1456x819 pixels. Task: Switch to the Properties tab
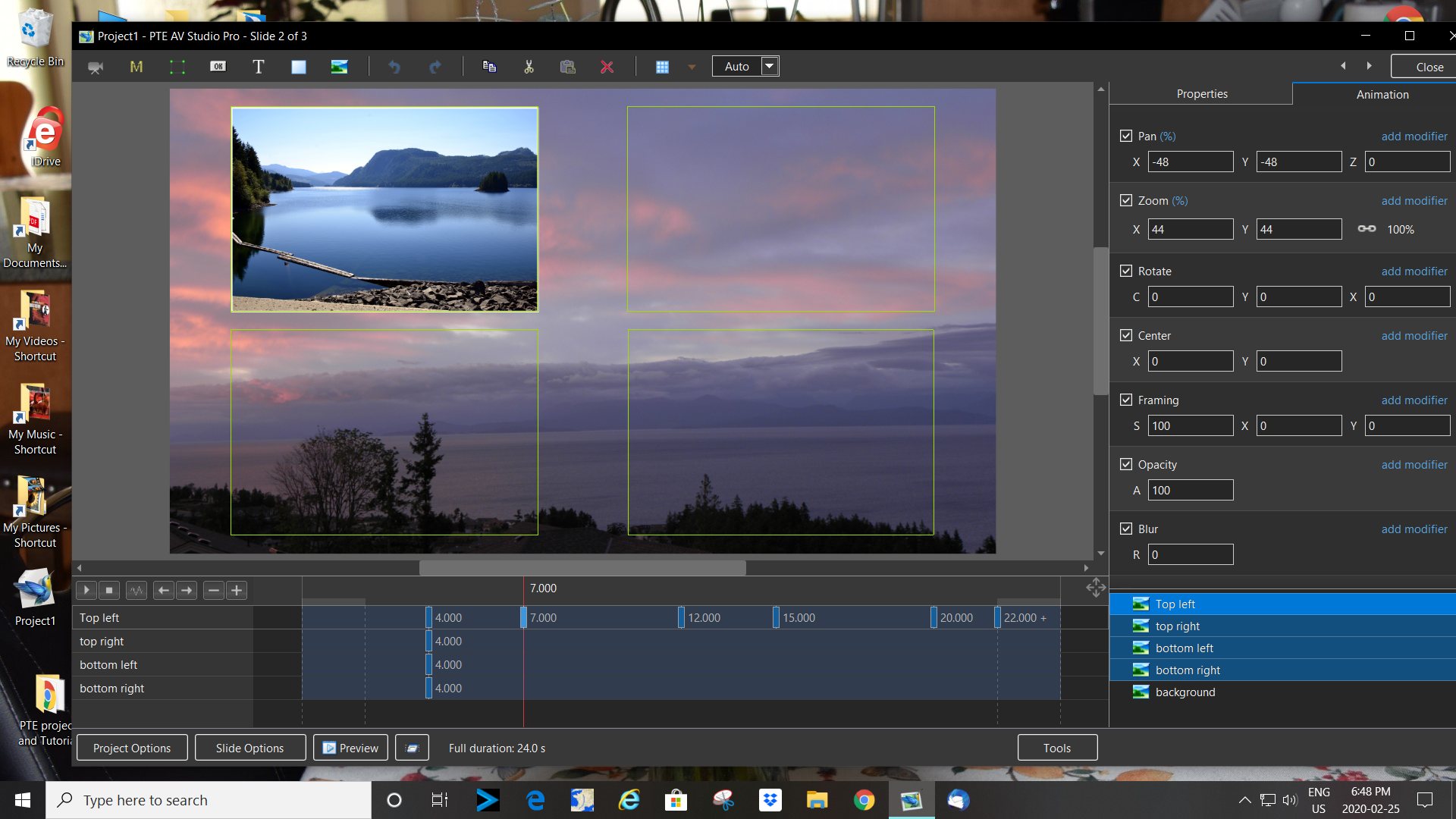pyautogui.click(x=1201, y=94)
